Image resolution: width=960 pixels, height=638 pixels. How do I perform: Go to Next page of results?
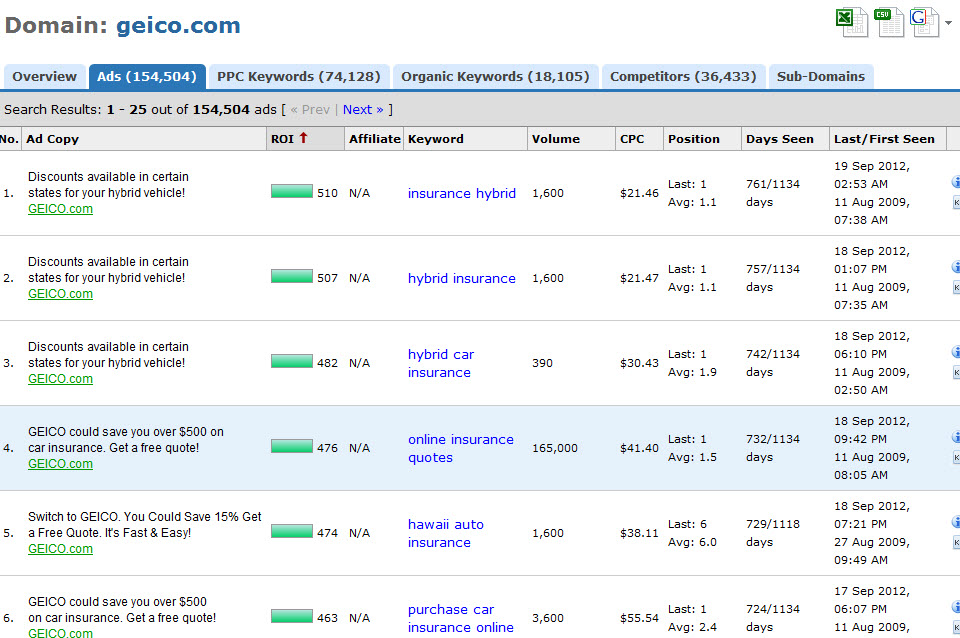pyautogui.click(x=363, y=110)
